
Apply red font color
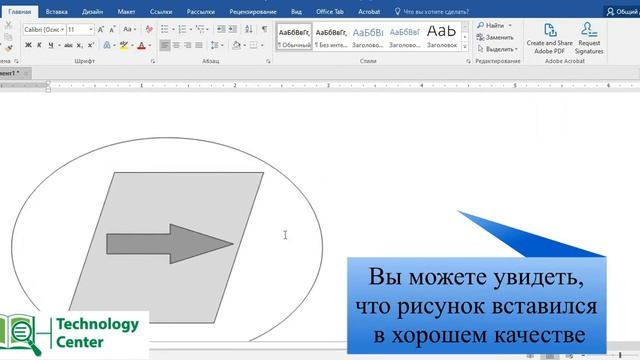(142, 45)
